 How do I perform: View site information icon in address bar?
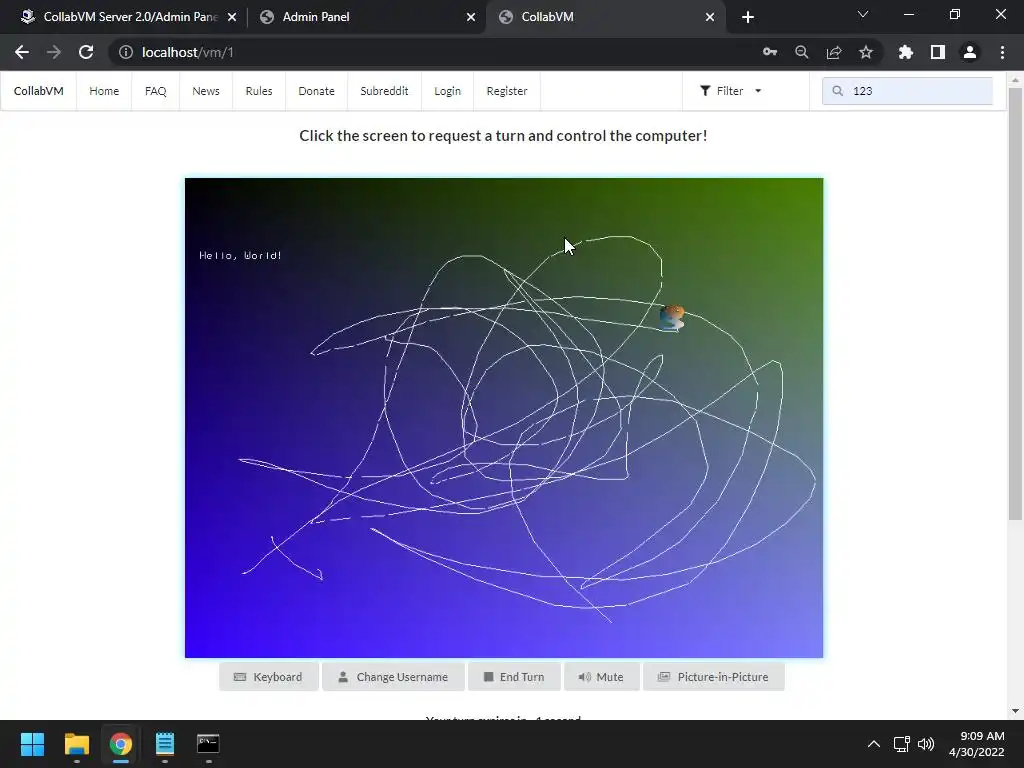pos(125,52)
